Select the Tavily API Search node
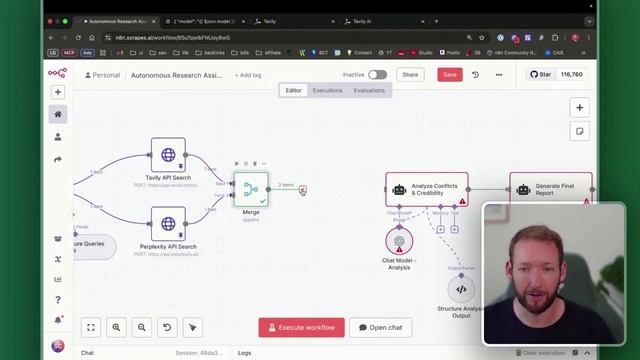This screenshot has width=640, height=360. pos(168,155)
